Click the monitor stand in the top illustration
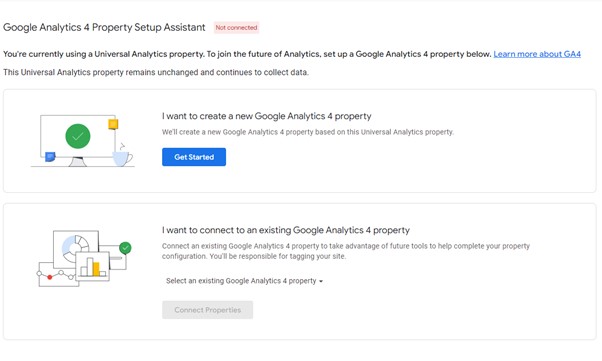Viewport: 602px width, 361px height. (x=78, y=162)
